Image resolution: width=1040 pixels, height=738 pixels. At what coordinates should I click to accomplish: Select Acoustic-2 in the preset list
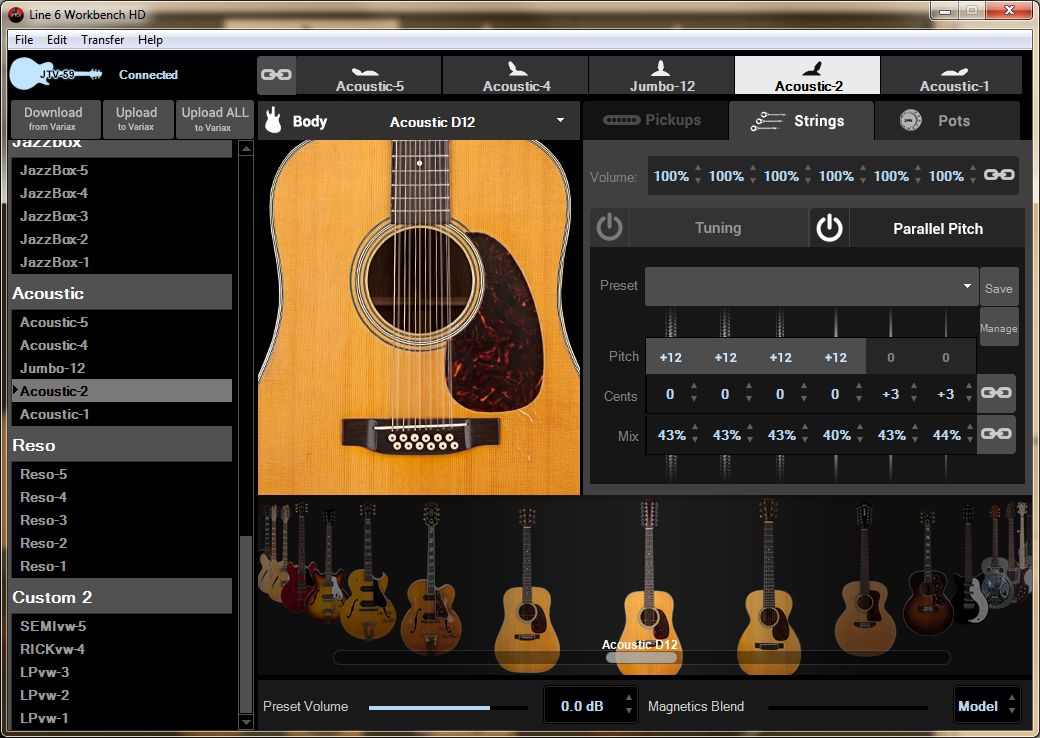pos(121,391)
